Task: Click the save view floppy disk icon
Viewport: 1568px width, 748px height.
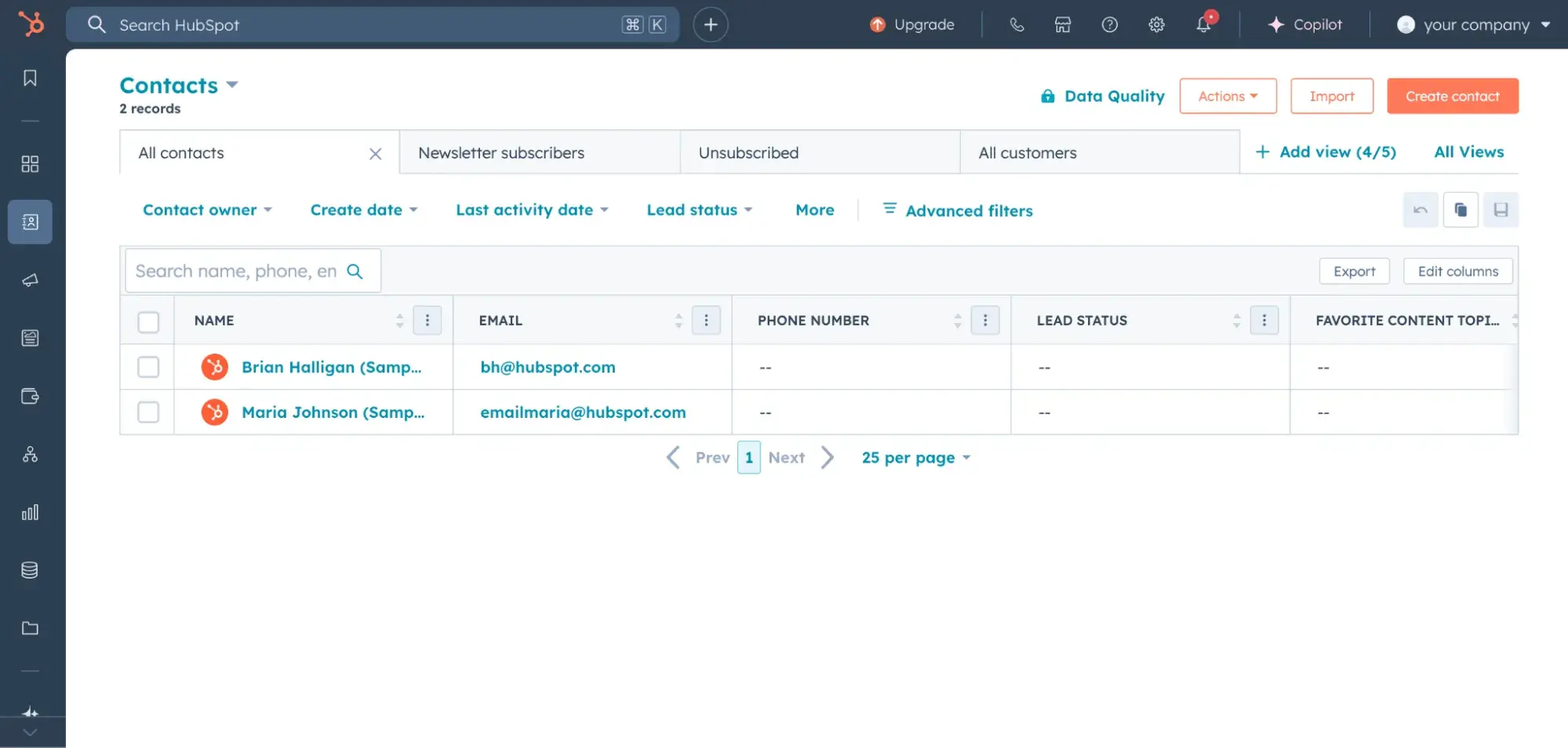Action: (1501, 210)
